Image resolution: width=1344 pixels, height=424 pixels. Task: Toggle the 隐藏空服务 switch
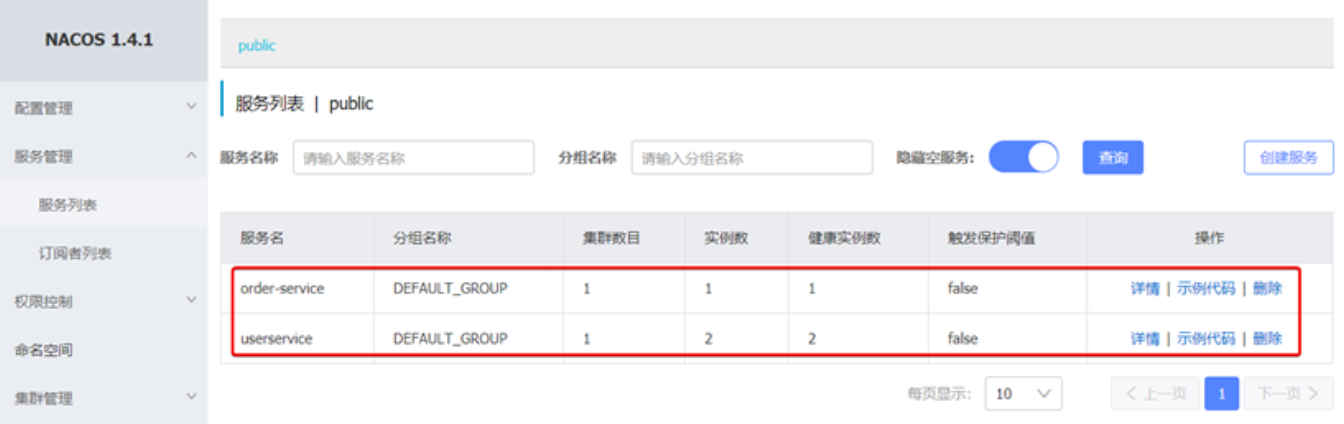pyautogui.click(x=1023, y=158)
